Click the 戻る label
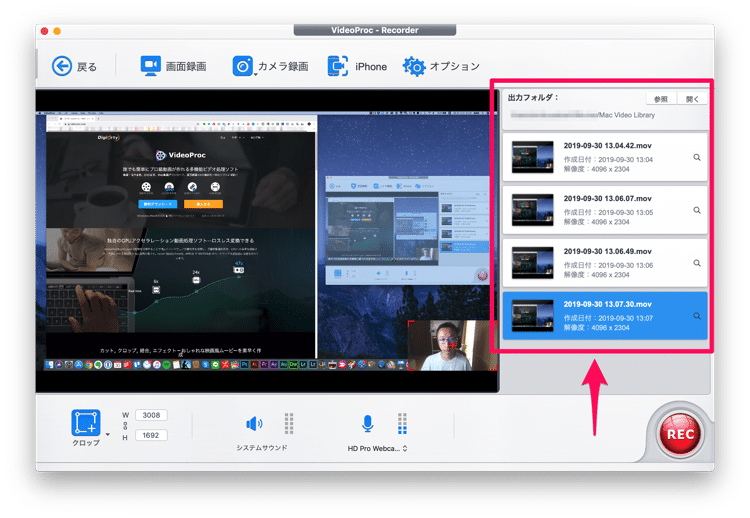The image size is (750, 518). click(x=87, y=67)
